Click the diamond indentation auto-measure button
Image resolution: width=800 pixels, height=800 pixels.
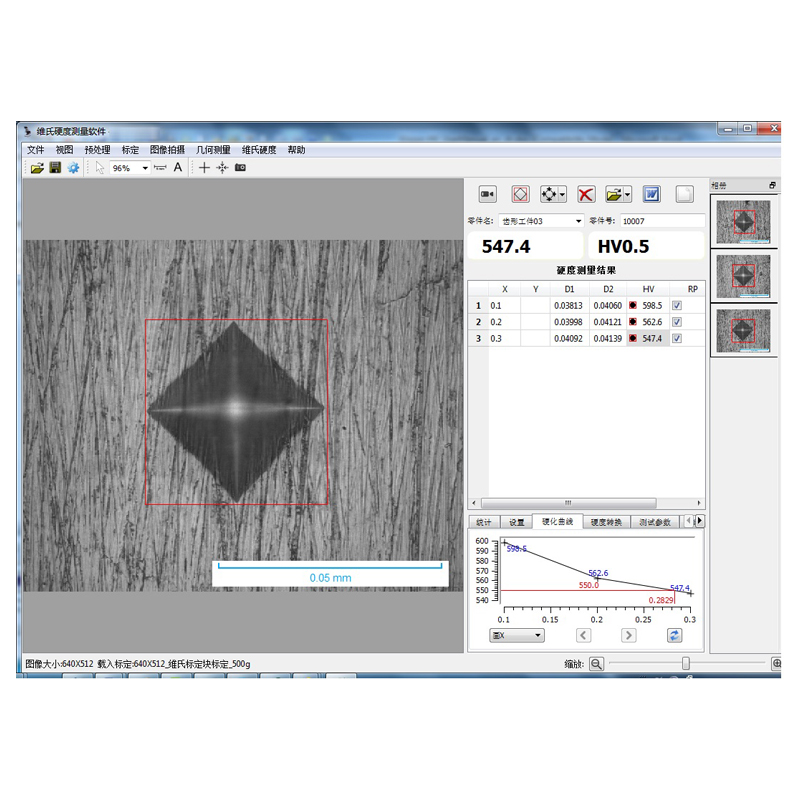(x=520, y=194)
